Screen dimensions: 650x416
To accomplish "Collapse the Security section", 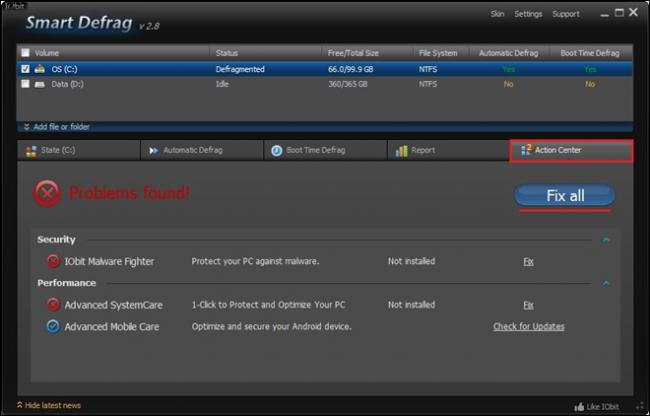I will tap(606, 239).
